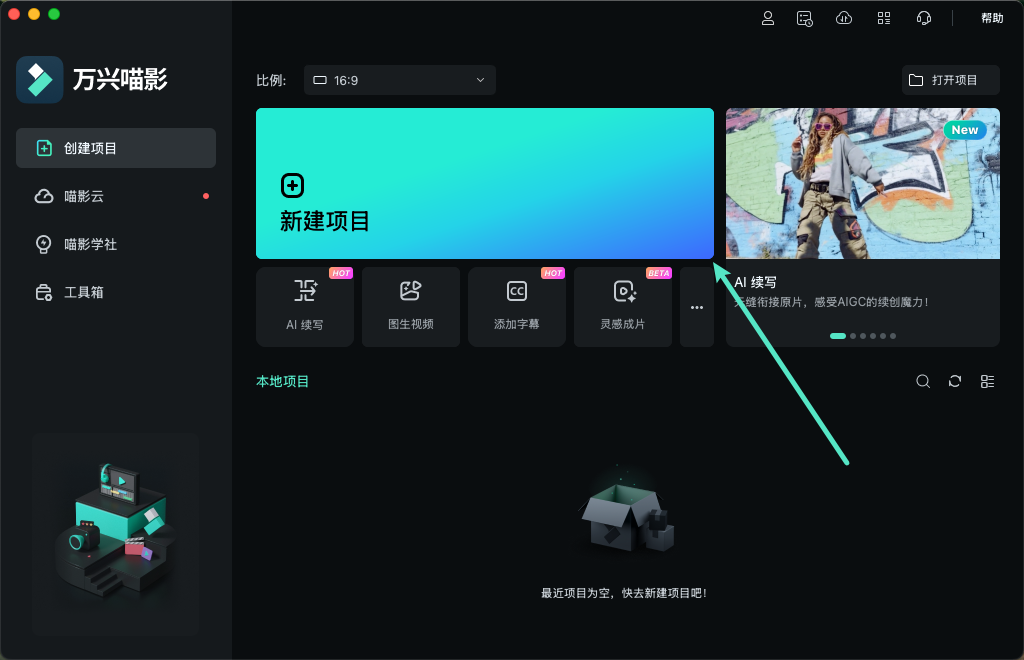Click the second carousel pagination dot
Screen dimensions: 1024x660
852,336
